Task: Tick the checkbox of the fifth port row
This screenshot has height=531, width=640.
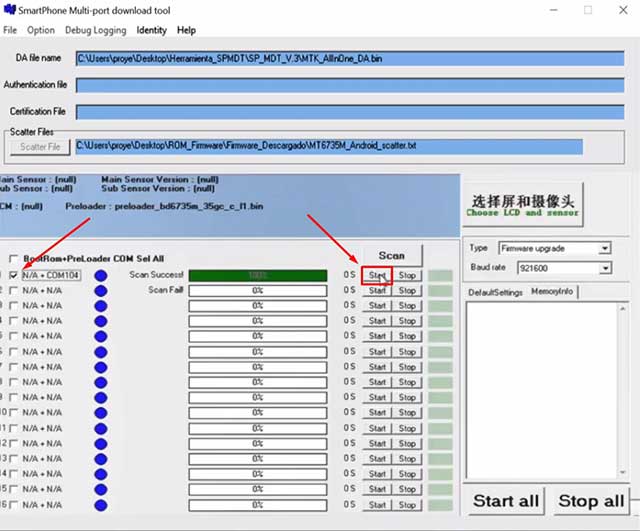Action: pos(13,336)
